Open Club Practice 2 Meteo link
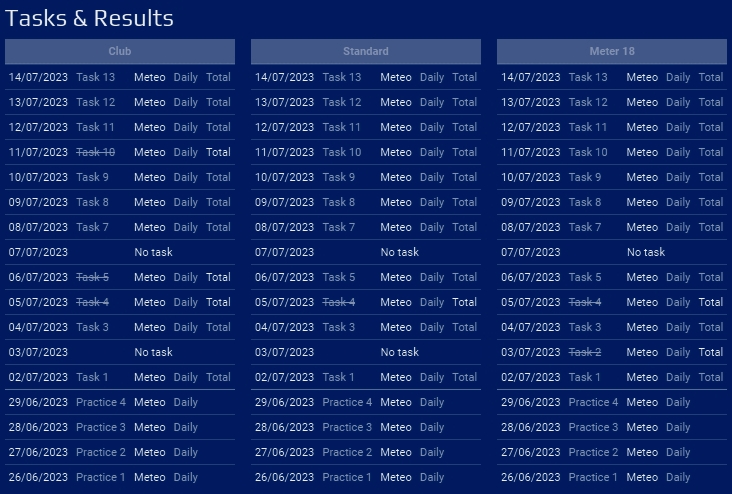The height and width of the screenshot is (494, 732). point(150,452)
